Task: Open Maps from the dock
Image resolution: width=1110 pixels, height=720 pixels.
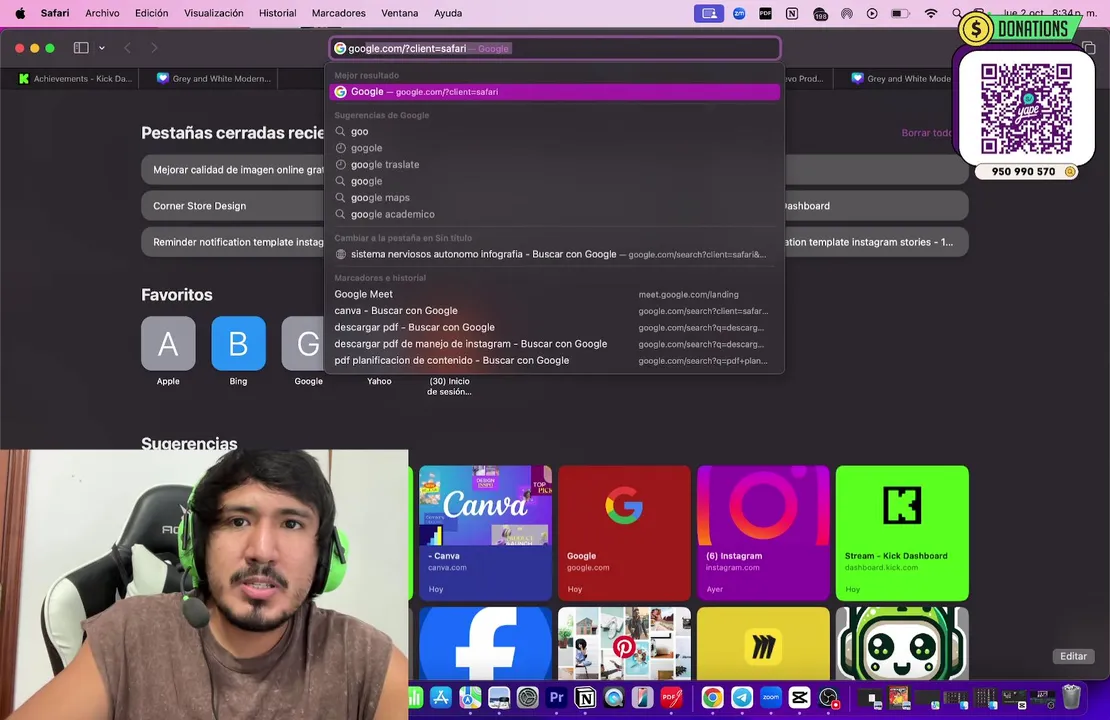Action: [x=470, y=698]
